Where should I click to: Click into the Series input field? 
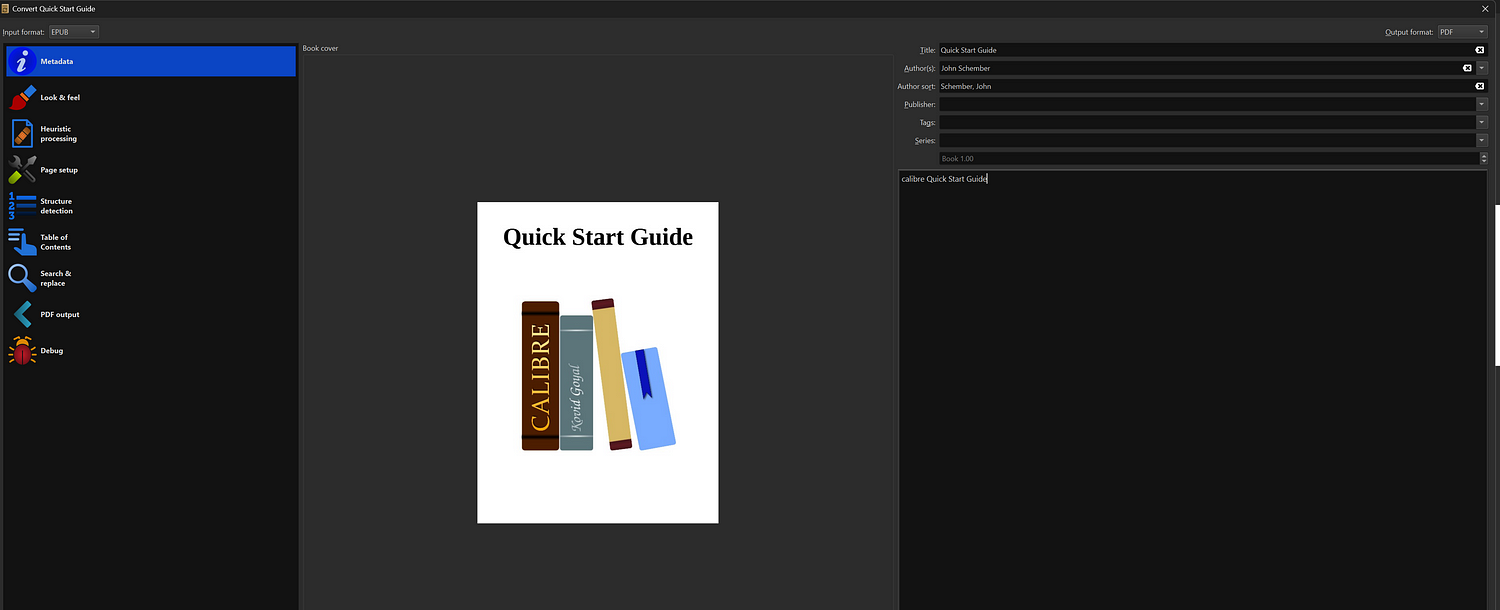click(x=1207, y=140)
